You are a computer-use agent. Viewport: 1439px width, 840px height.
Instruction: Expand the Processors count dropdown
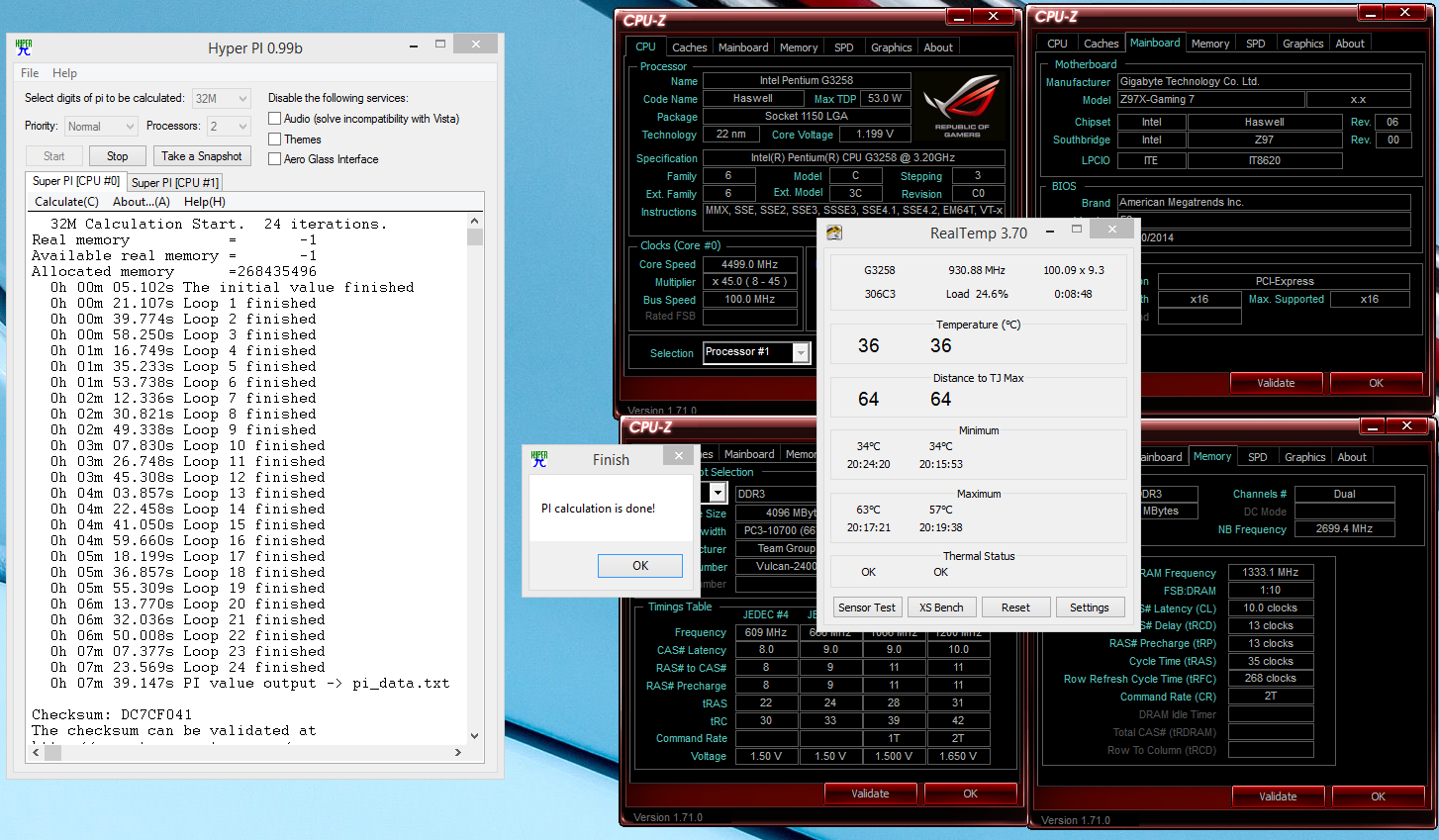tap(228, 127)
